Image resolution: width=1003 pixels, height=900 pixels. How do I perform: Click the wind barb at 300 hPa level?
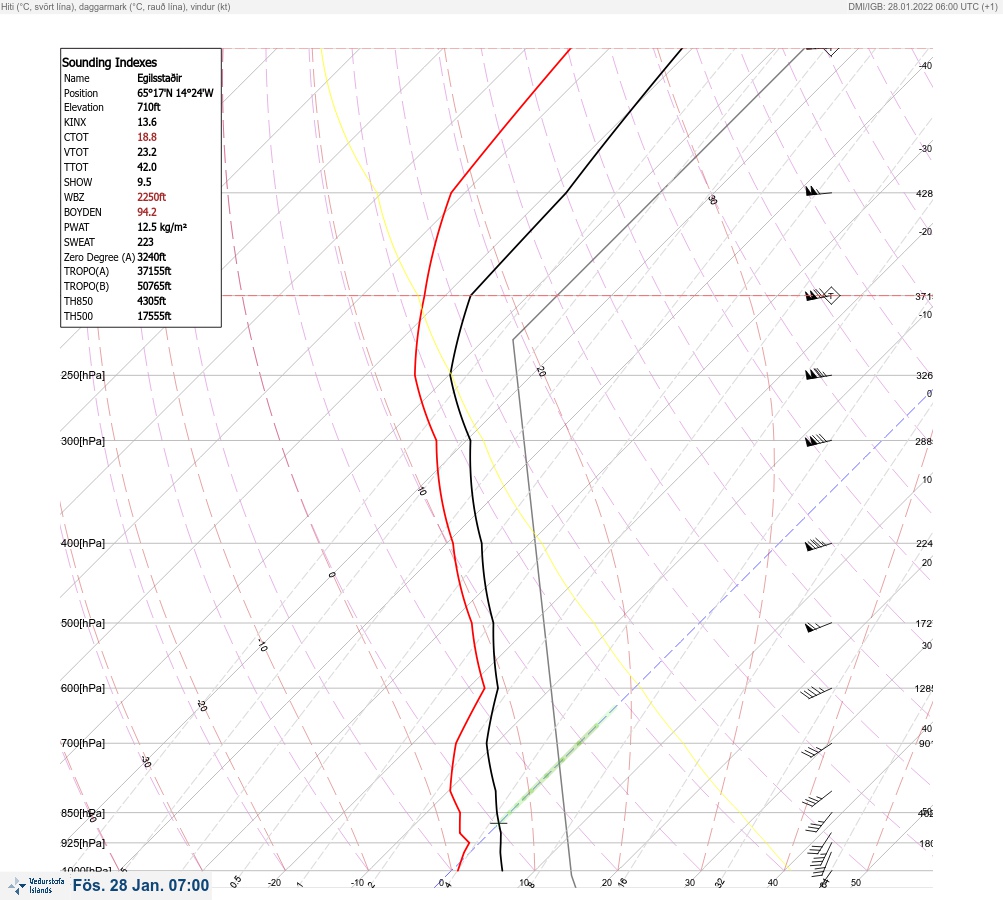pos(818,440)
